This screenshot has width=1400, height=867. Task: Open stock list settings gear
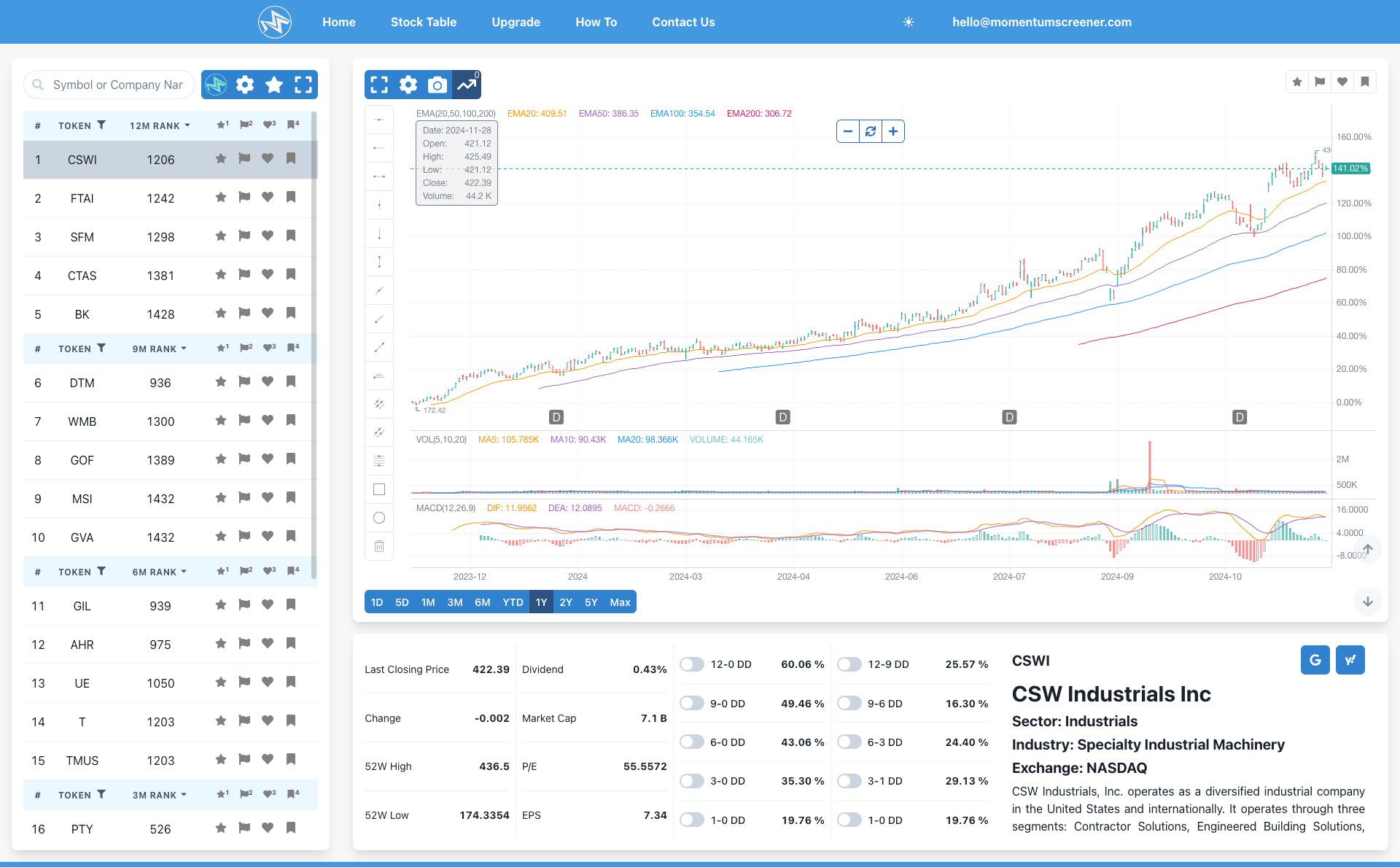[x=245, y=85]
